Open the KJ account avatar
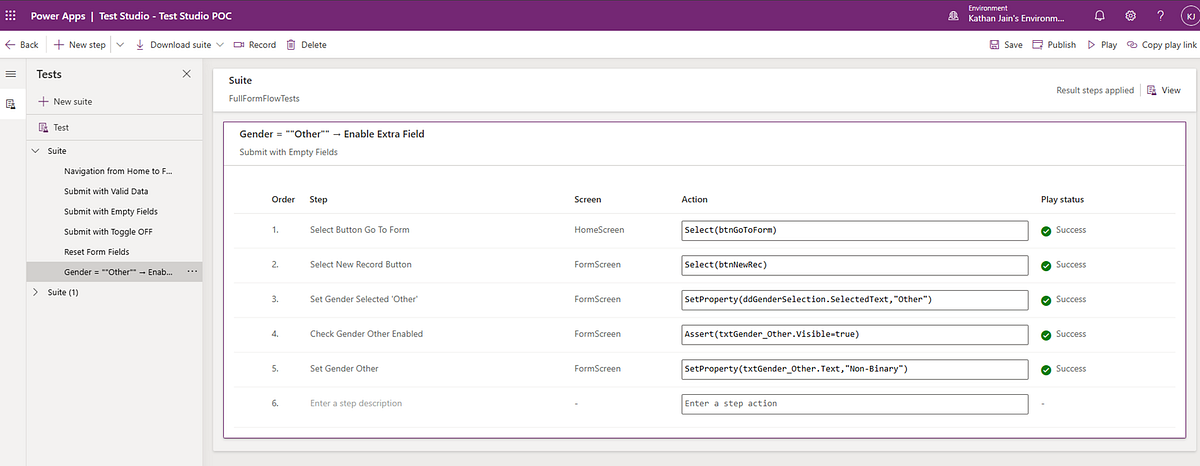Viewport: 1200px width, 466px height. 1186,15
